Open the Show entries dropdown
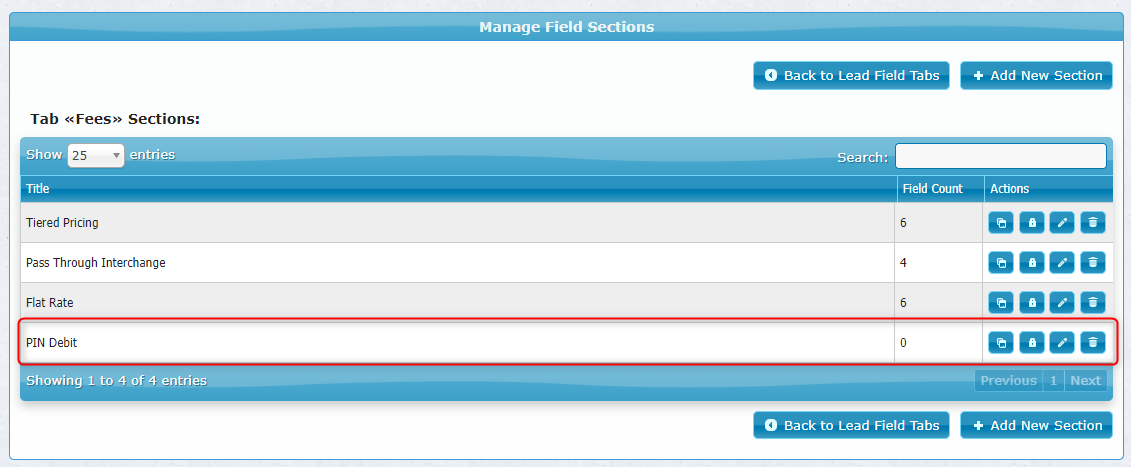Viewport: 1131px width, 467px height. click(96, 155)
